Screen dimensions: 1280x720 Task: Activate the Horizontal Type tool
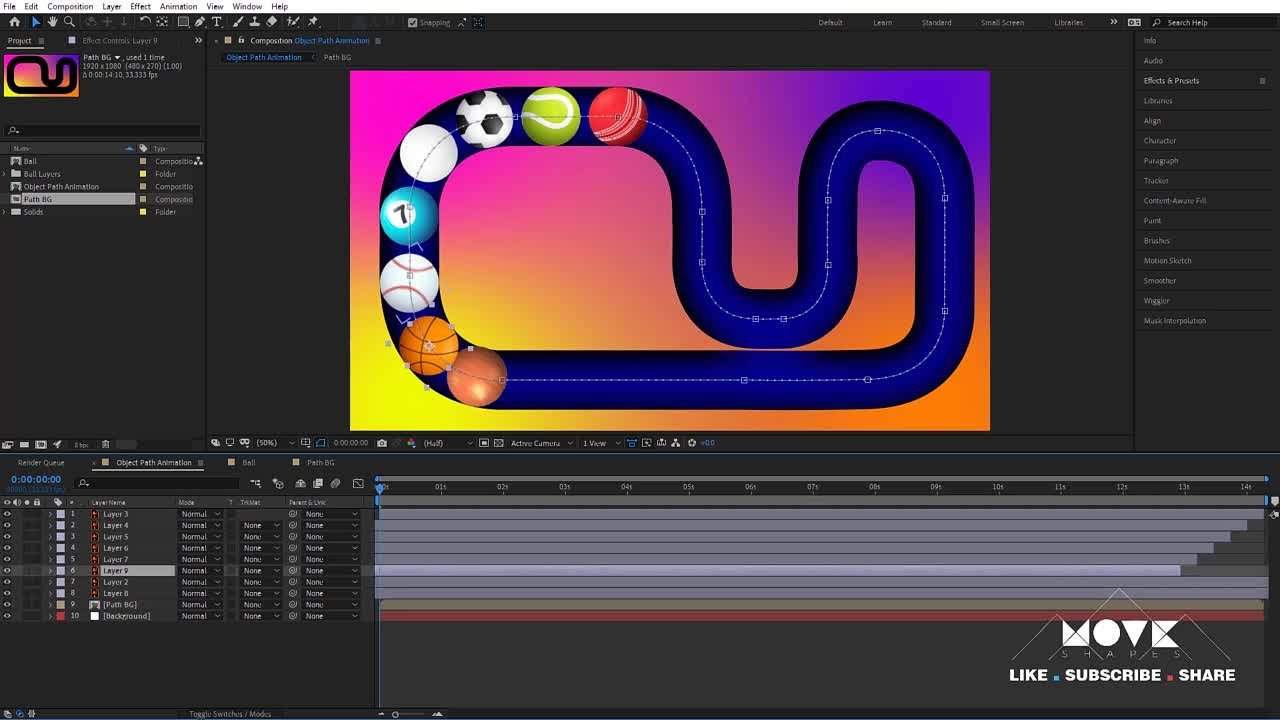point(218,22)
